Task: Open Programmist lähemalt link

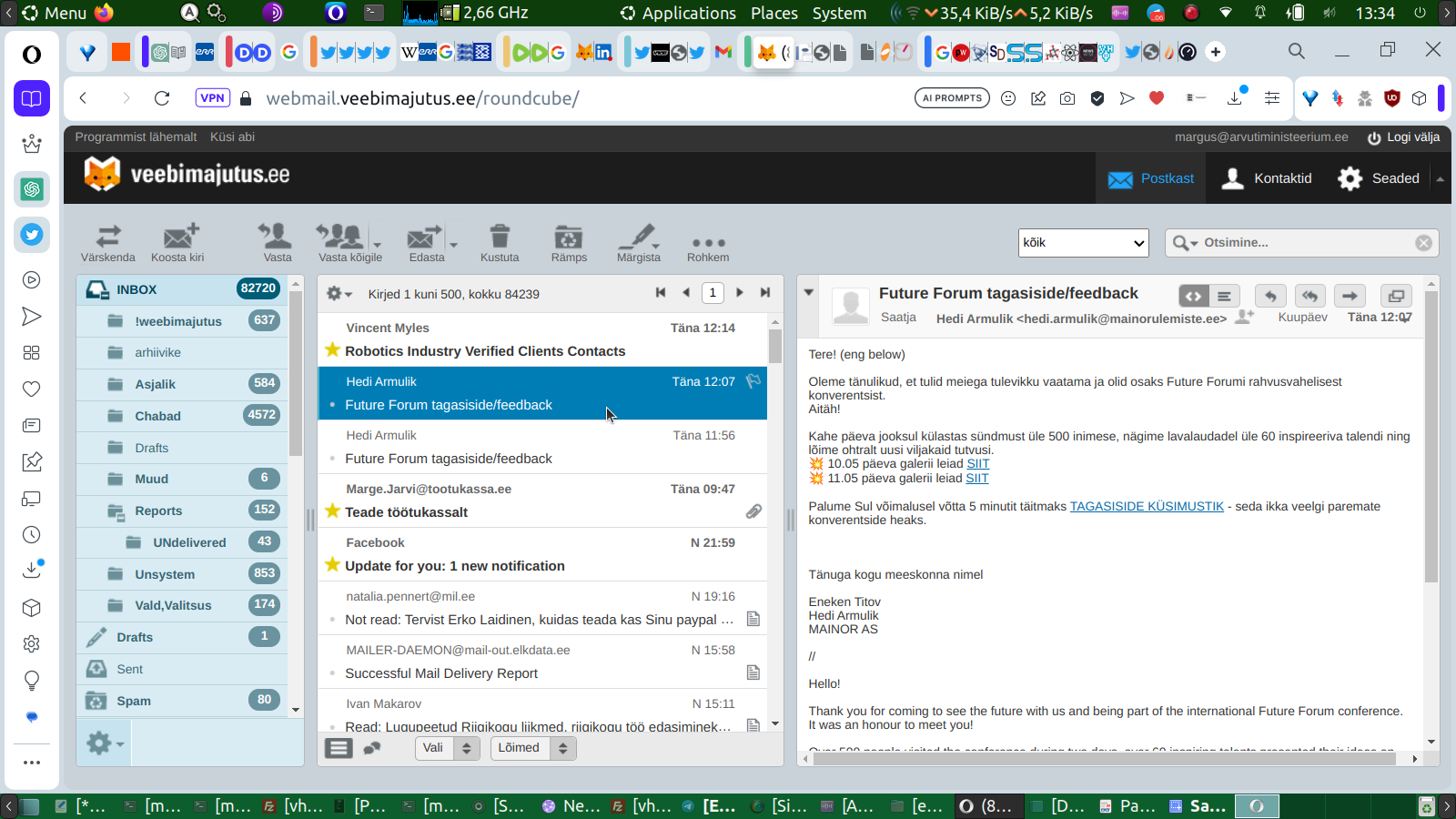Action: pyautogui.click(x=136, y=137)
